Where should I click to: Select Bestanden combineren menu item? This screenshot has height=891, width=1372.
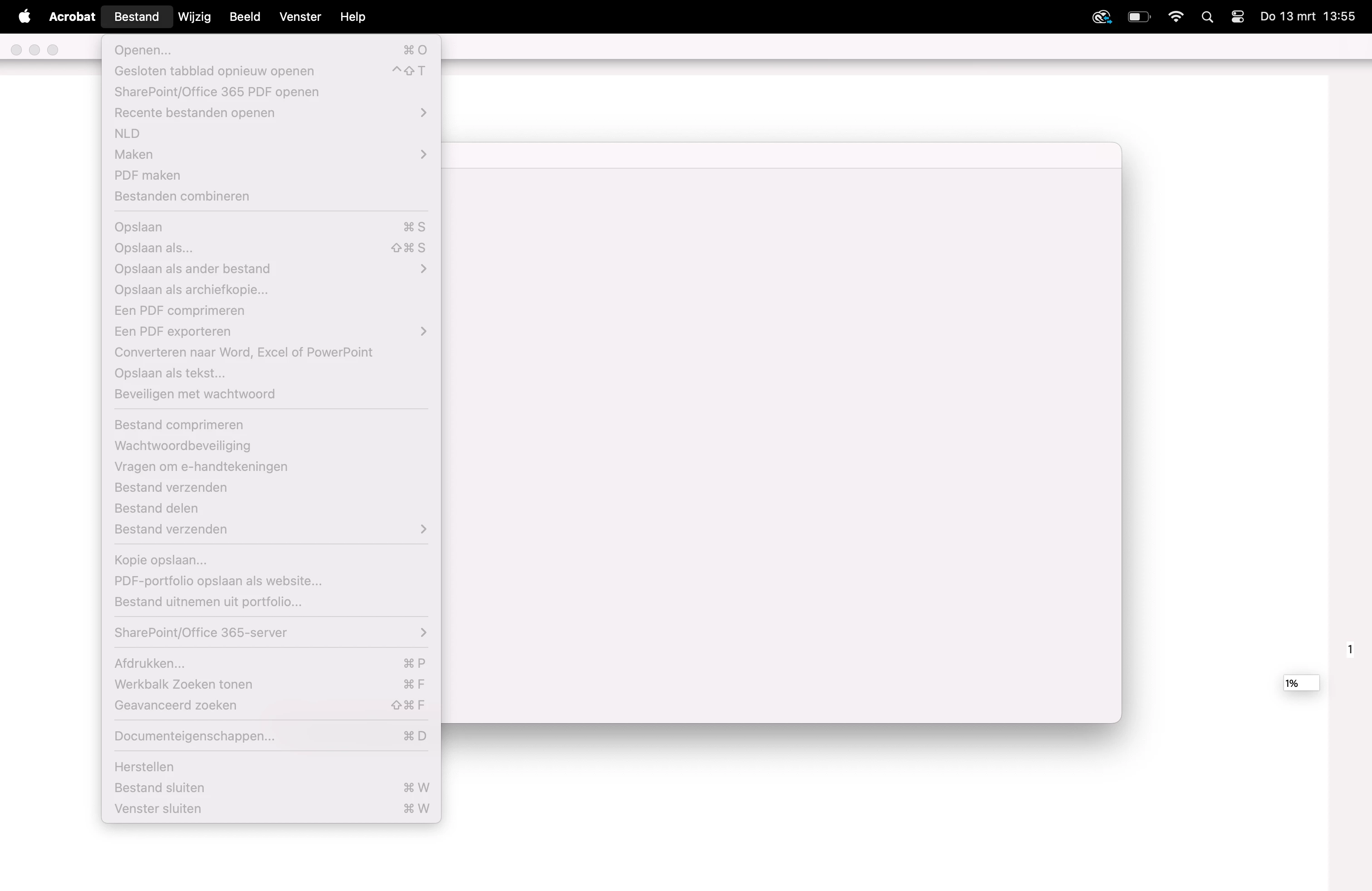[x=181, y=196]
